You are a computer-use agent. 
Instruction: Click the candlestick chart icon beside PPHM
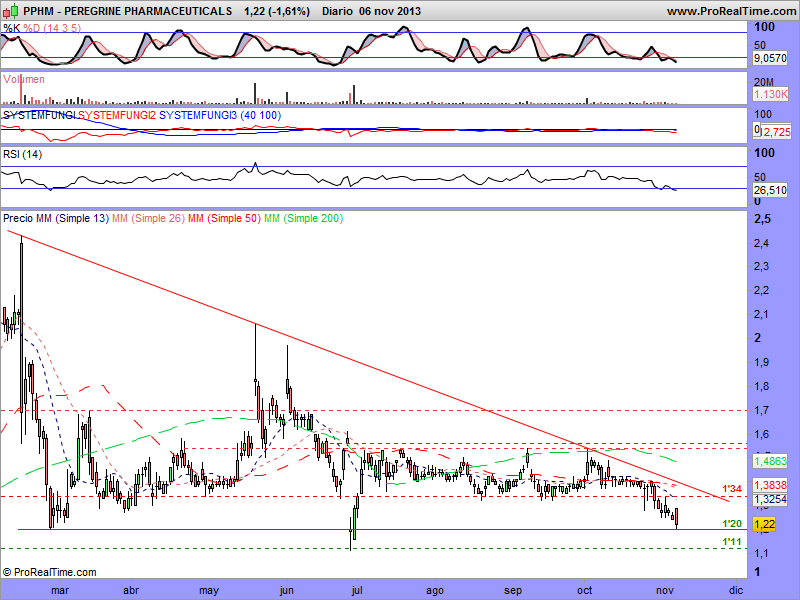tap(11, 10)
